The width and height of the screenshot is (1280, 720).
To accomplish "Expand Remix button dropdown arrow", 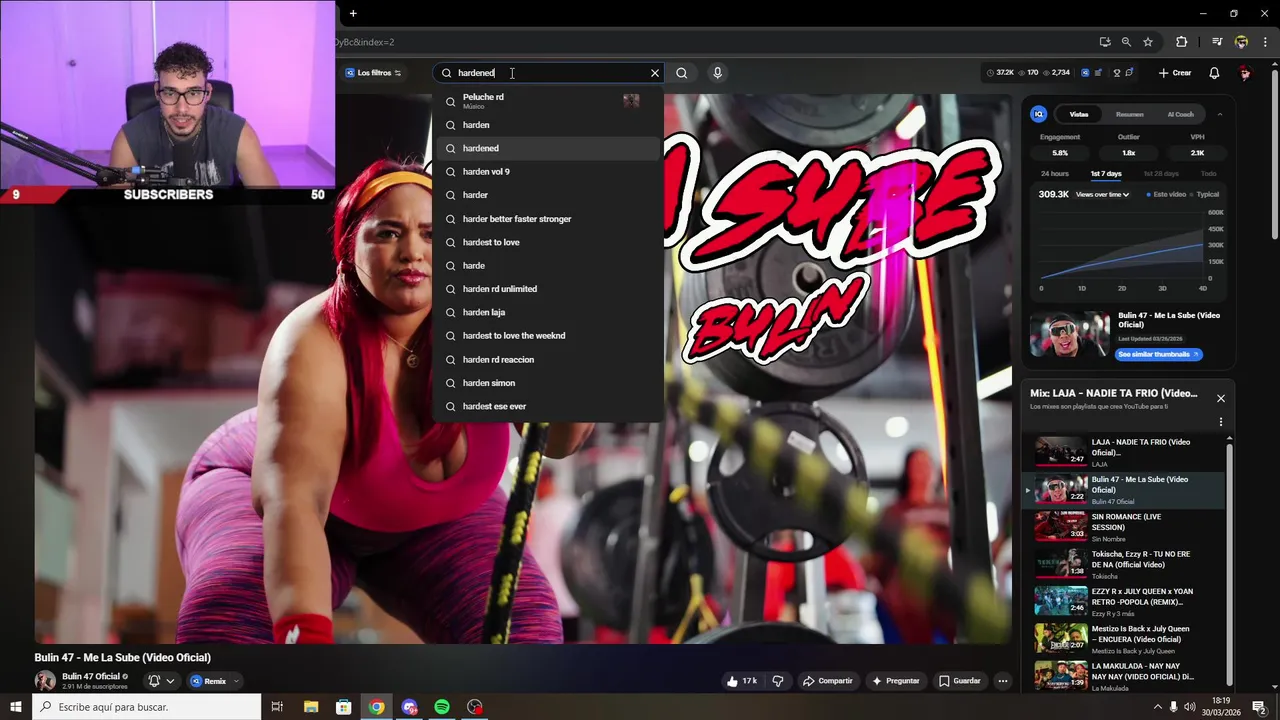I will pyautogui.click(x=236, y=681).
